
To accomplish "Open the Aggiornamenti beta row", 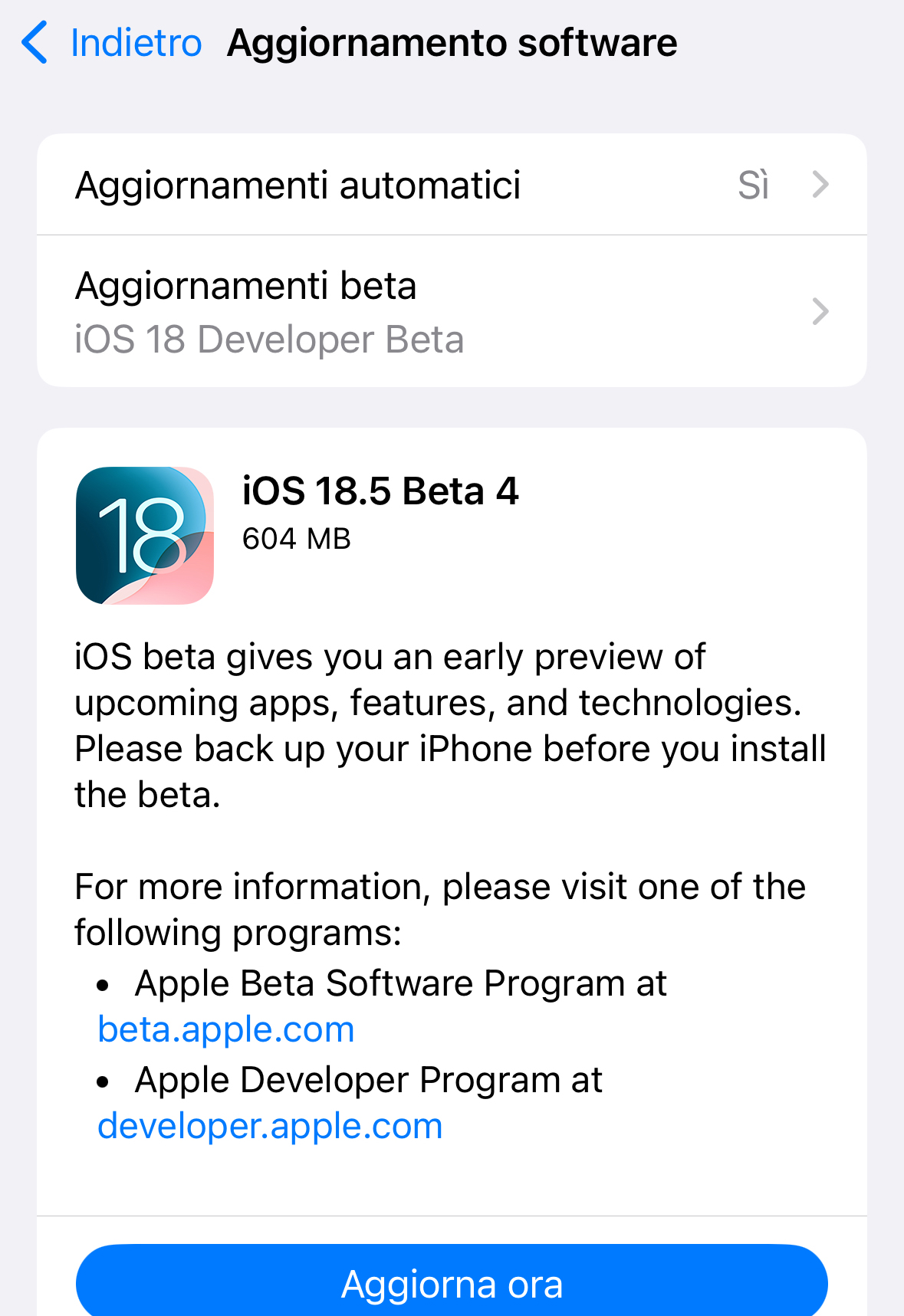I will [x=246, y=287].
